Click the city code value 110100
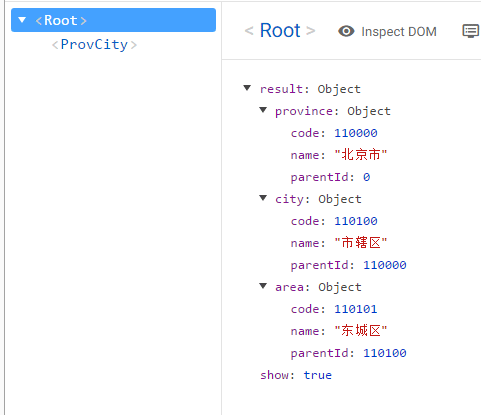 pyautogui.click(x=356, y=221)
